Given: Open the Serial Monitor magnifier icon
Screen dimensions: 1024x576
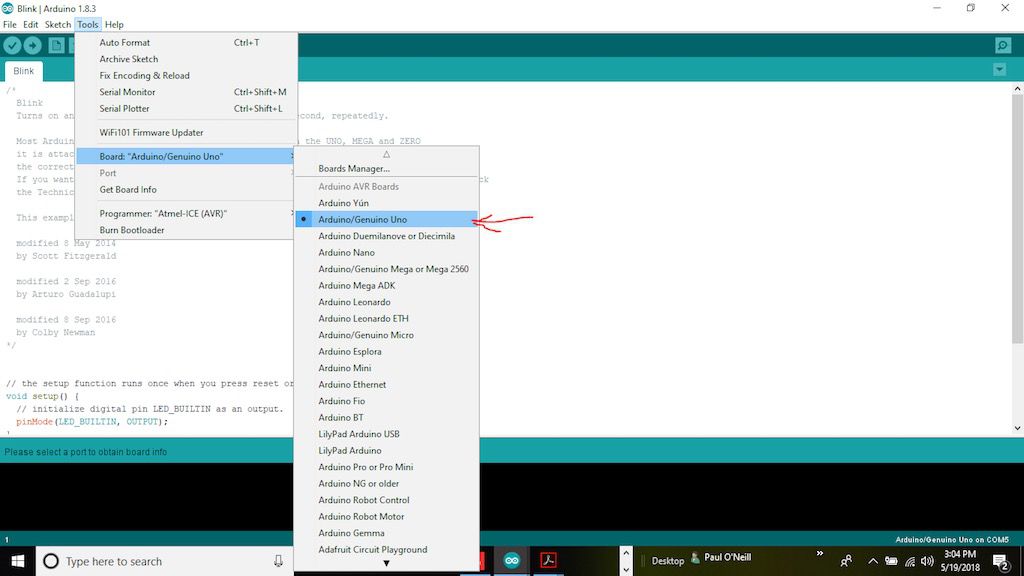Looking at the screenshot, I should pos(1002,45).
